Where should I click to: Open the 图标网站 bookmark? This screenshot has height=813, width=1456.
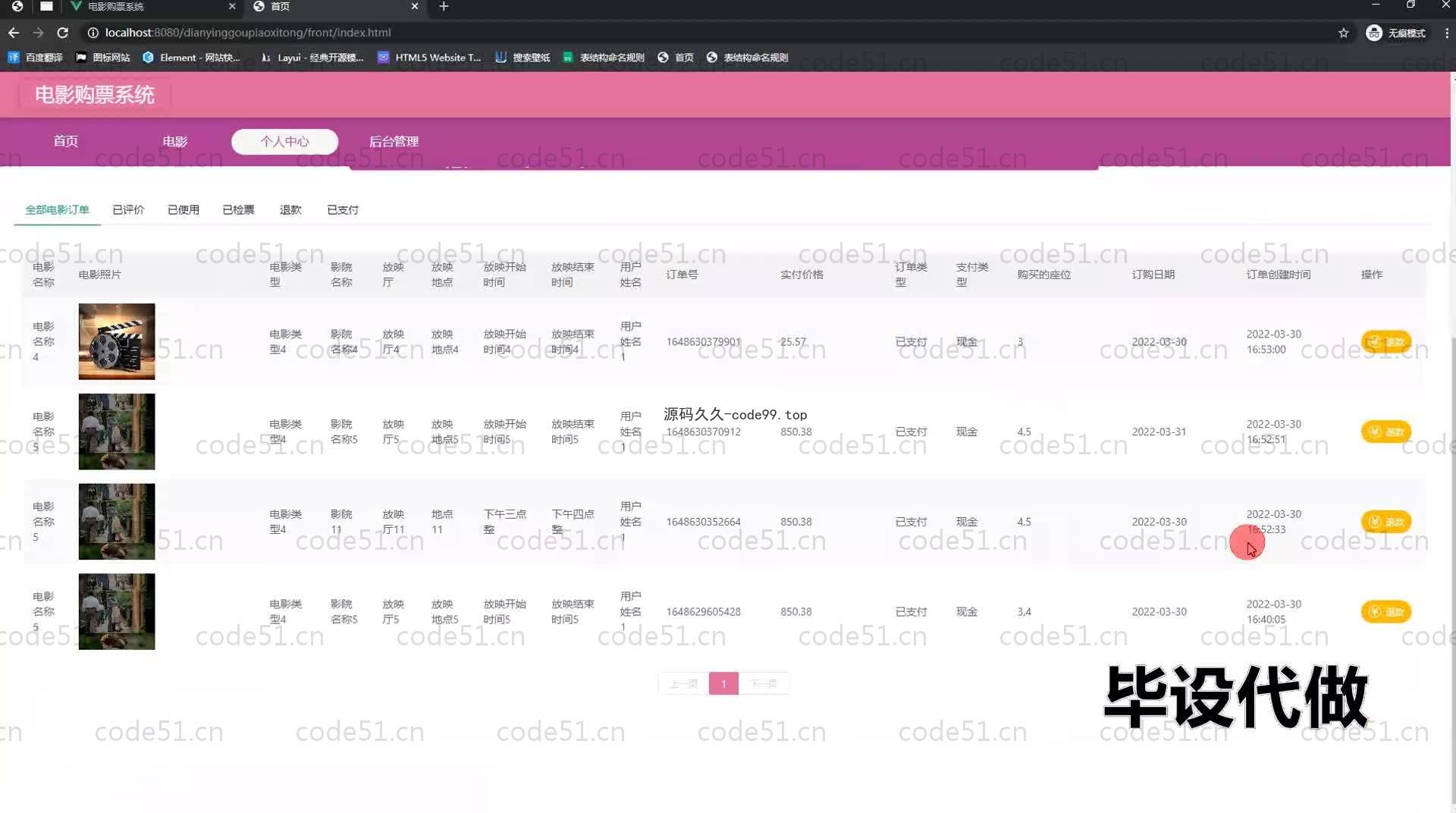[x=103, y=57]
